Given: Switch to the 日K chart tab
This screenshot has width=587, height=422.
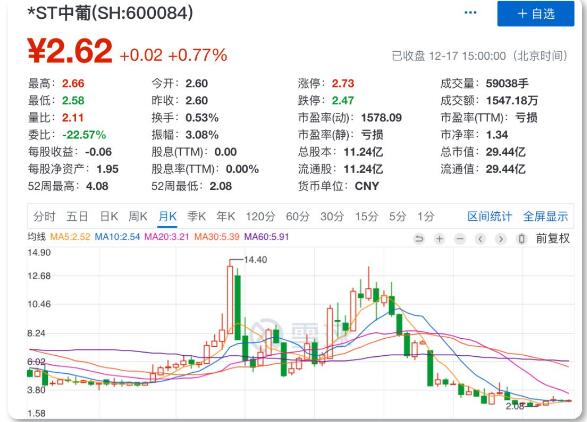Looking at the screenshot, I should point(109,216).
